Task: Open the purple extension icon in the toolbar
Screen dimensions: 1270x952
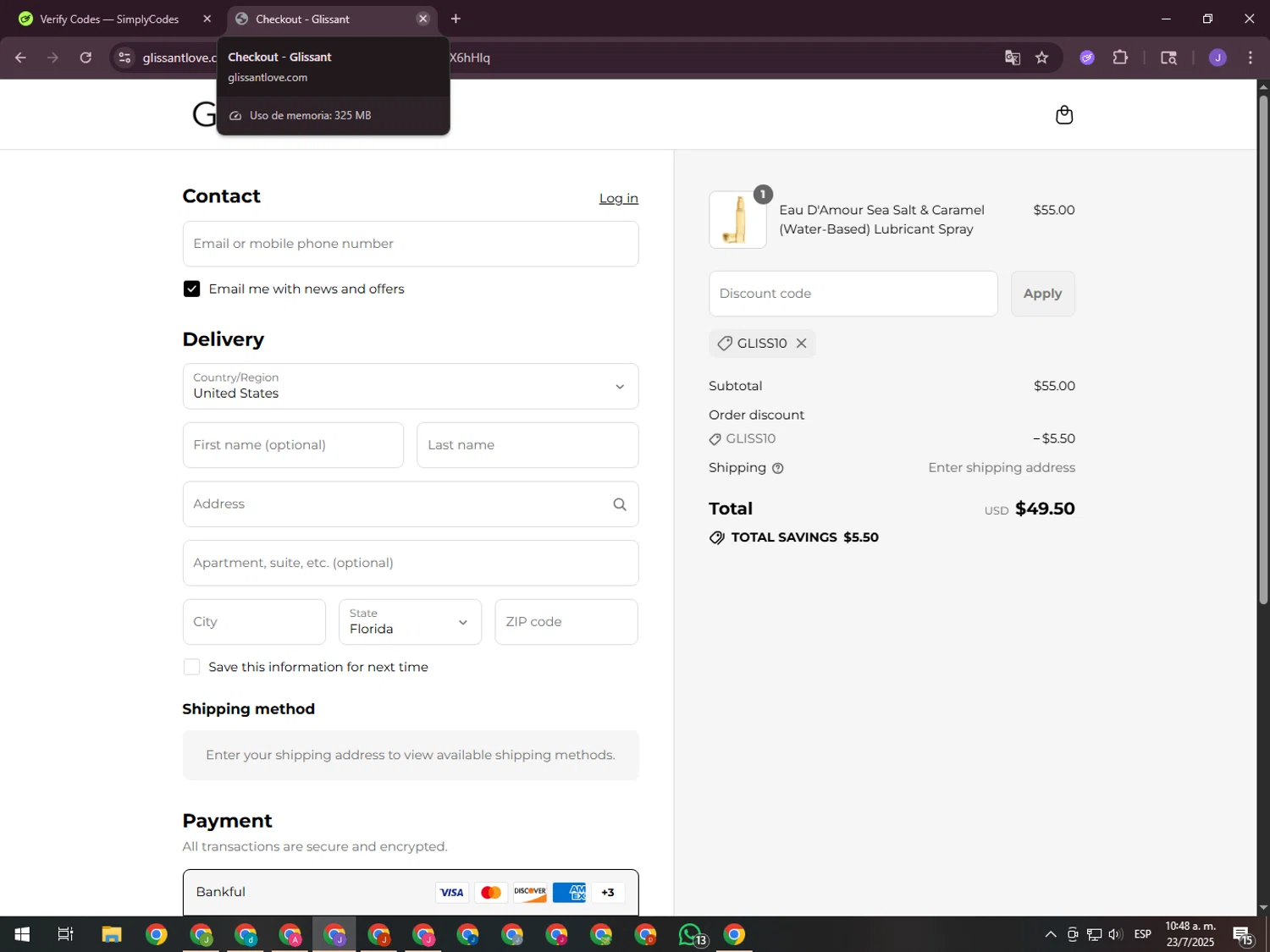Action: tap(1087, 58)
